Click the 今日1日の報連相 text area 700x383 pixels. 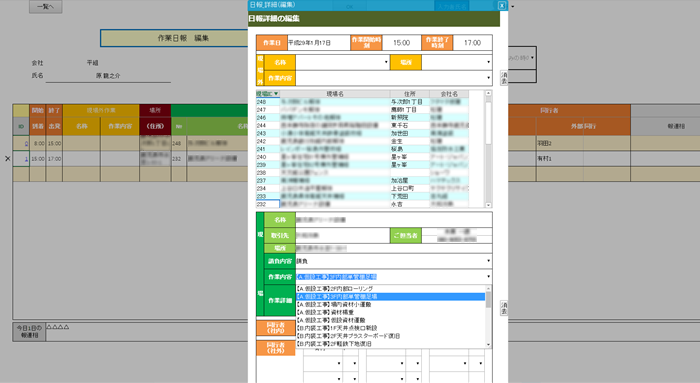147,332
